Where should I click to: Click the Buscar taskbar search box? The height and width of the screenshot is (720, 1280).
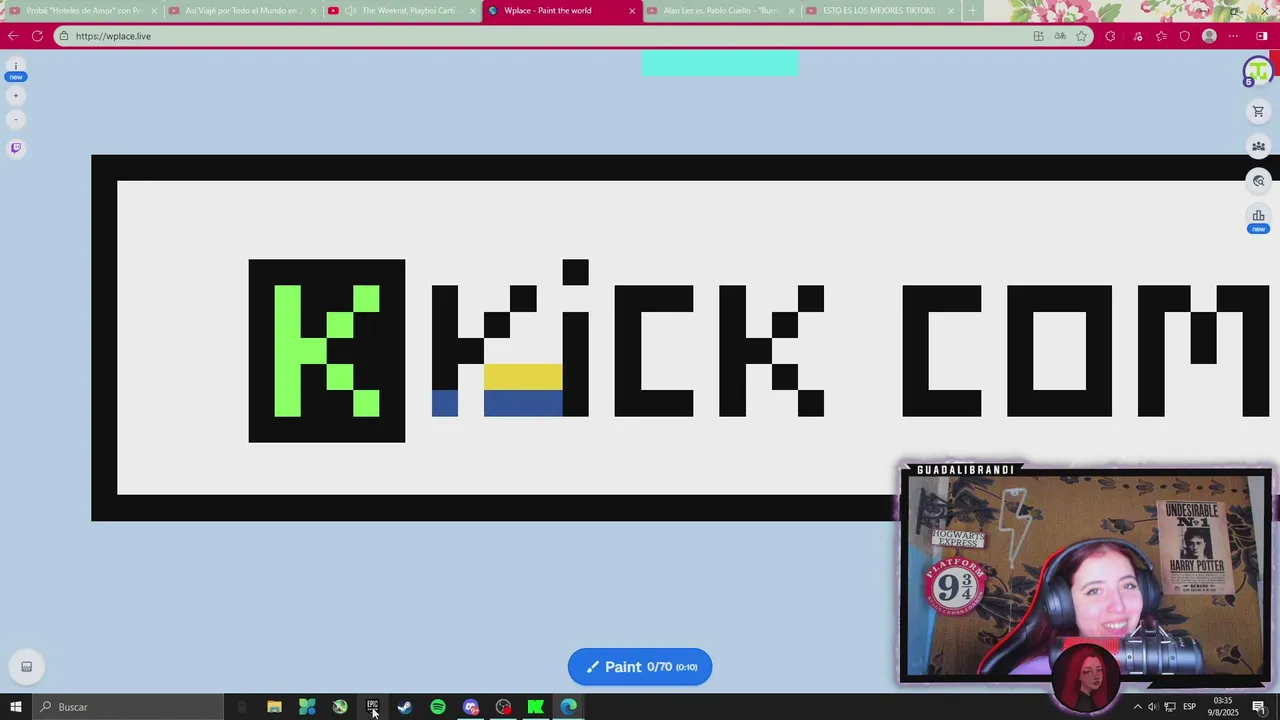[x=128, y=707]
